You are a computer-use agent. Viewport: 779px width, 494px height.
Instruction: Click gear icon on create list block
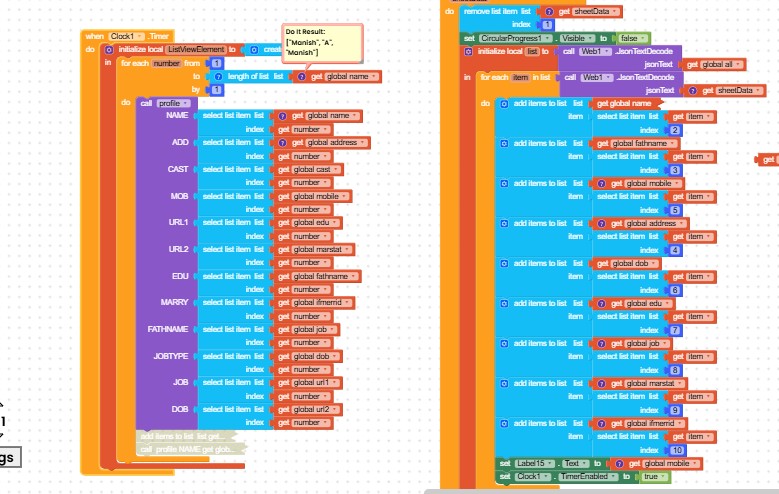pyautogui.click(x=254, y=50)
